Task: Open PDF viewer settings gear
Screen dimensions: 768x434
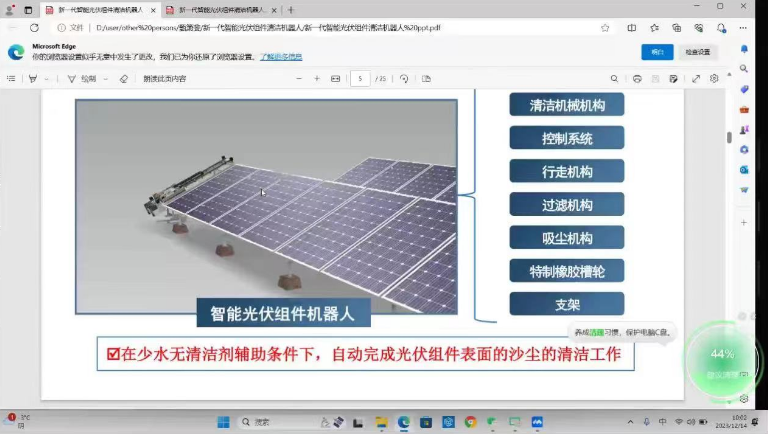Action: [x=714, y=78]
